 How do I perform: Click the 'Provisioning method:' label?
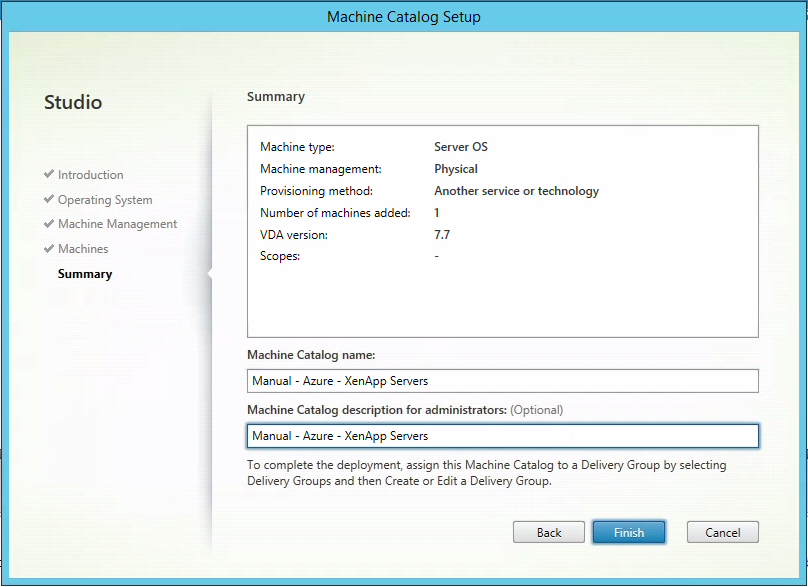[316, 191]
